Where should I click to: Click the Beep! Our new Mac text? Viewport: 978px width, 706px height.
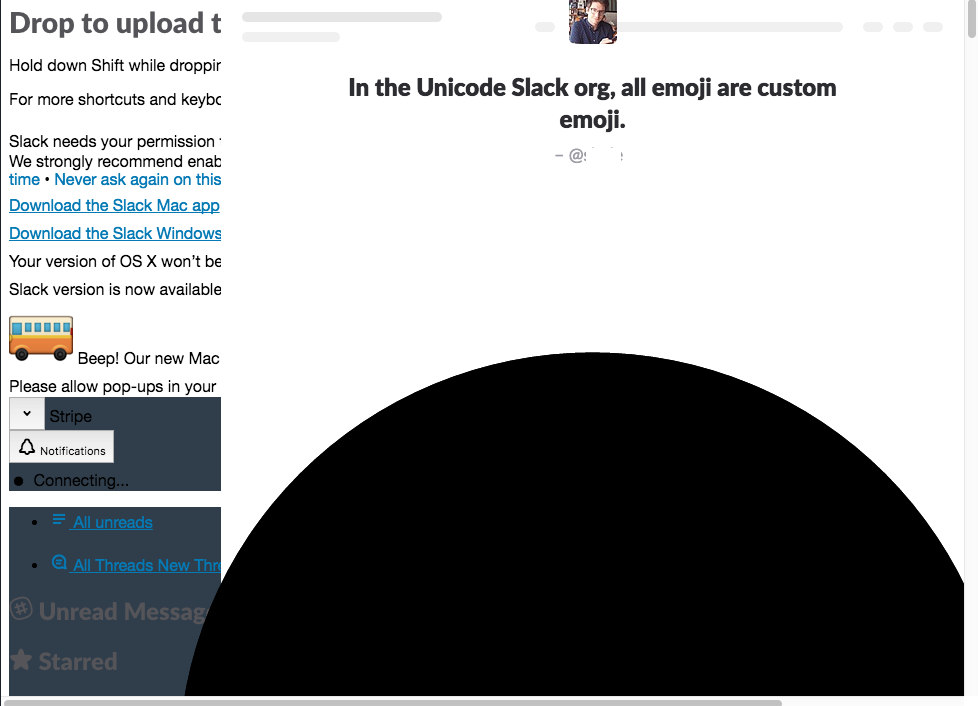point(148,359)
